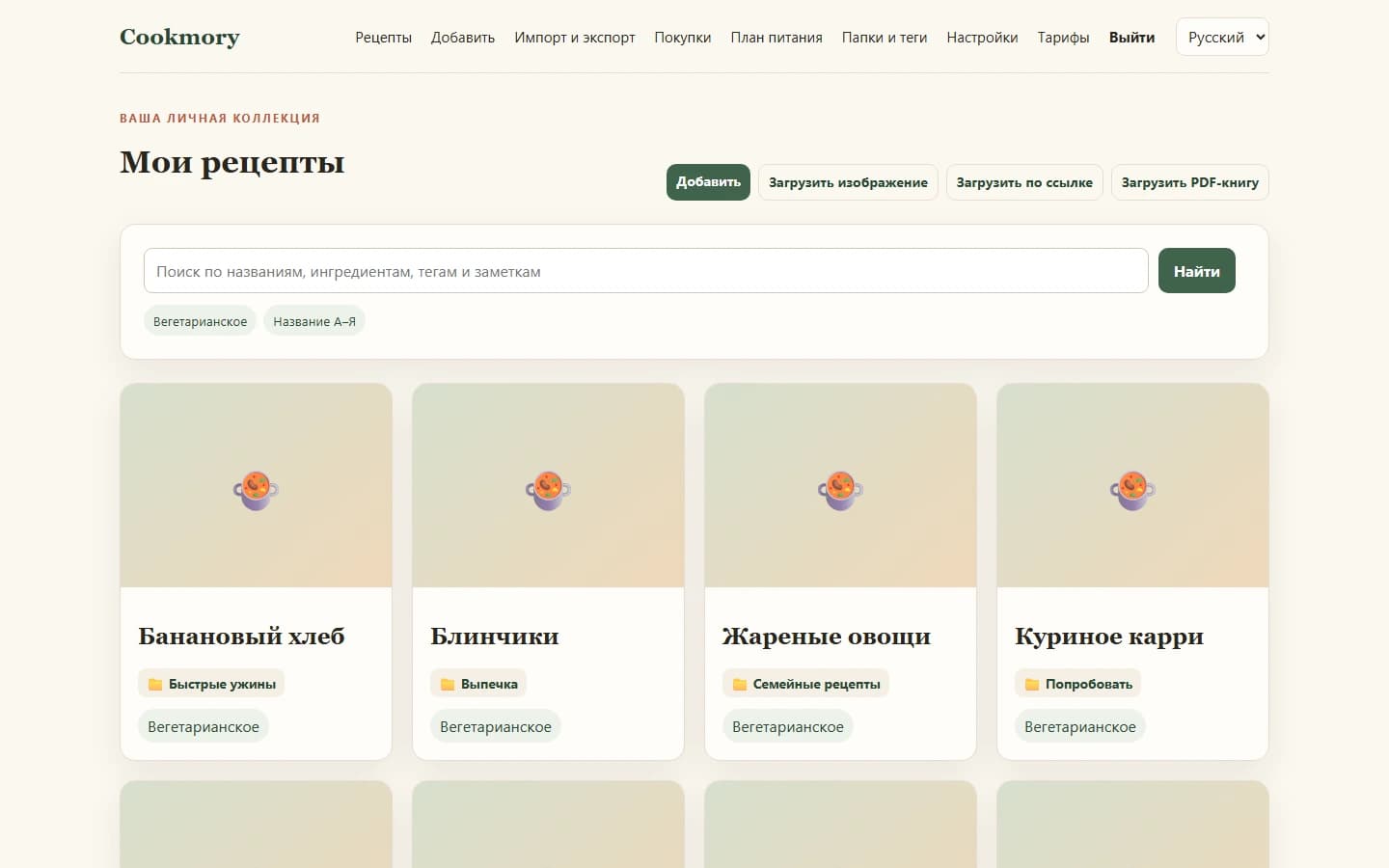Open the Банановый хлеб recipe title
Image resolution: width=1389 pixels, height=868 pixels.
241,637
